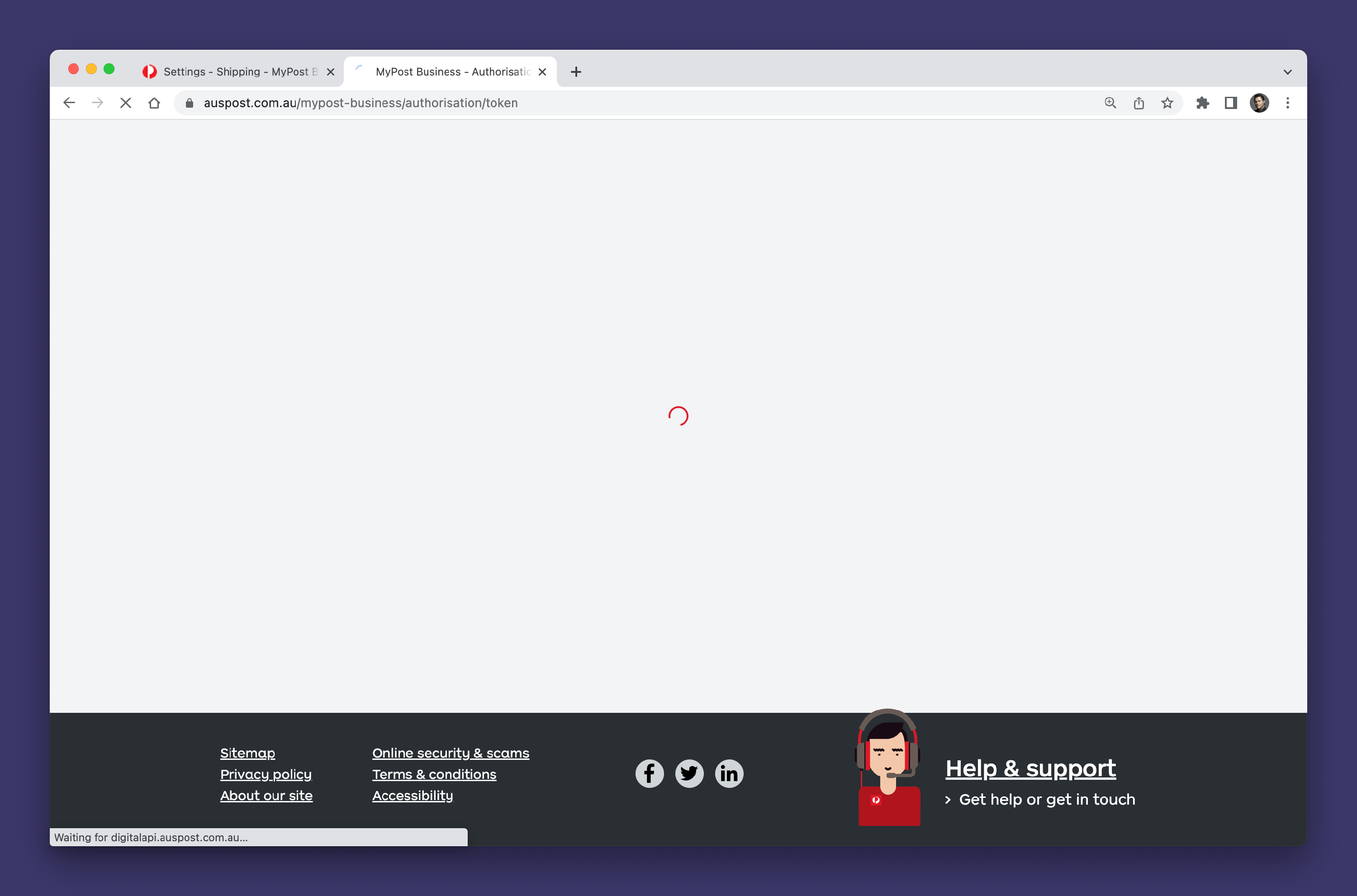Image resolution: width=1357 pixels, height=896 pixels.
Task: Open the Twitter social icon
Action: click(x=689, y=774)
